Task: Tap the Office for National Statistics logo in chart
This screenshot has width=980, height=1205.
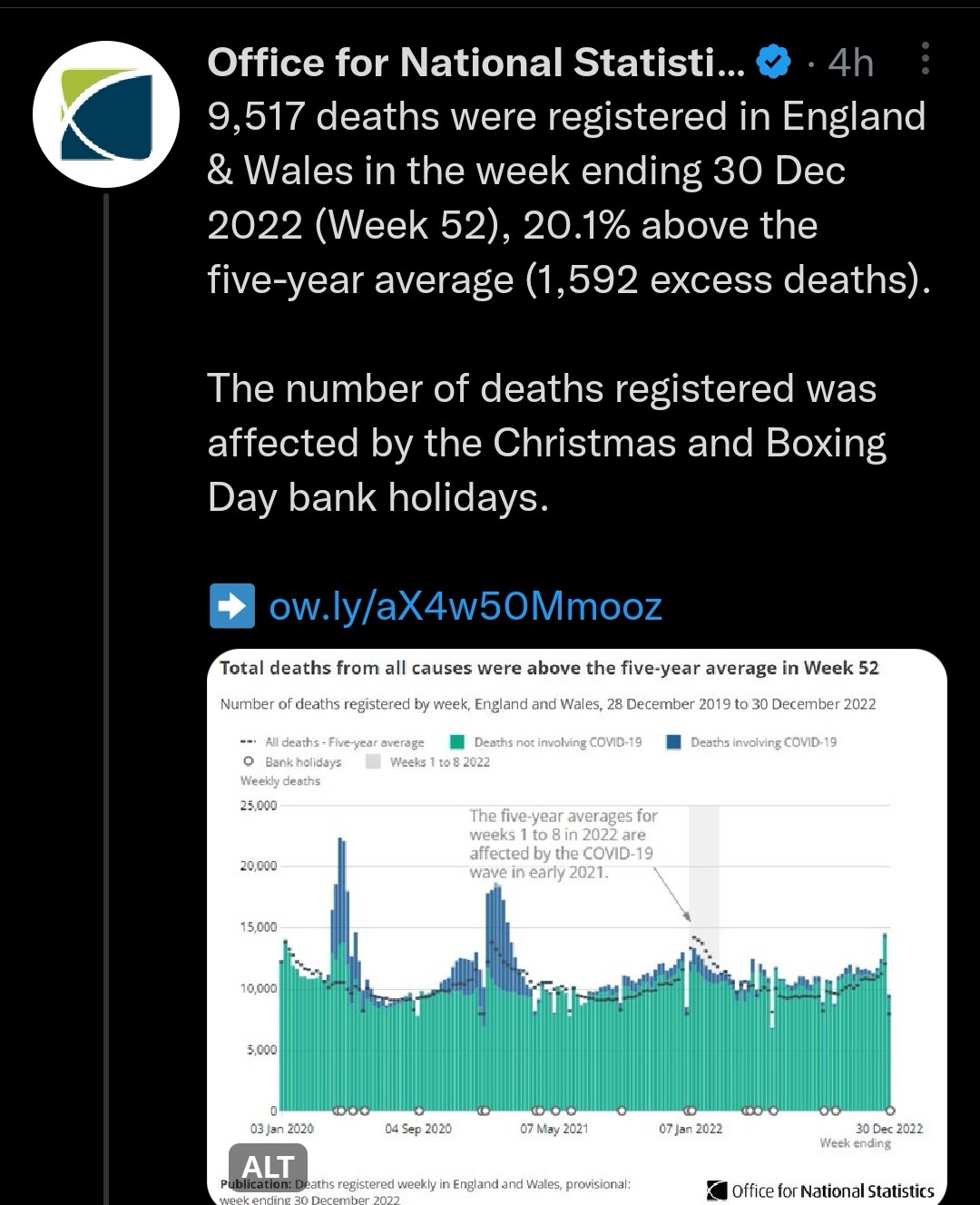Action: pos(819,1190)
